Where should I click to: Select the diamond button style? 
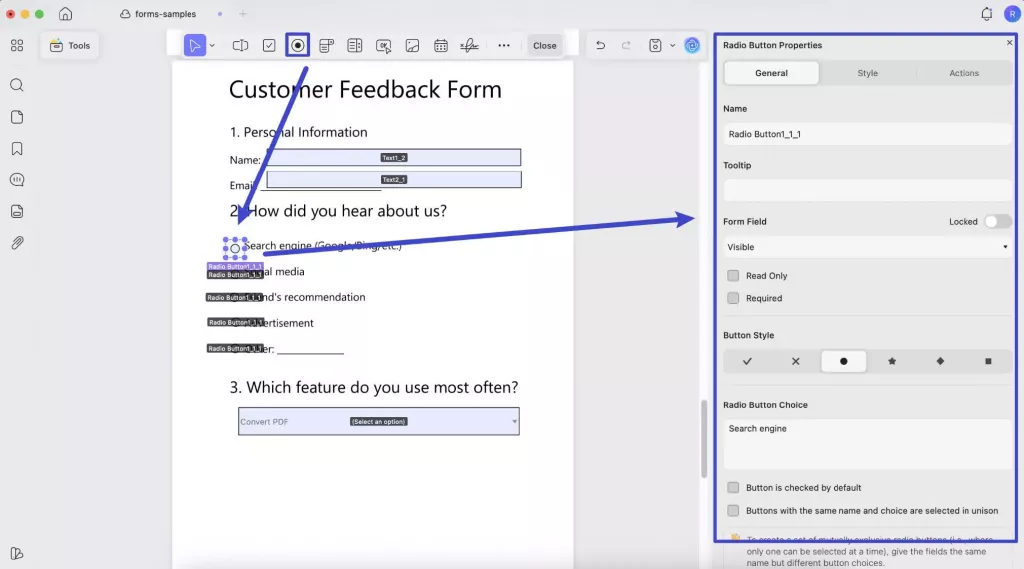pos(940,361)
